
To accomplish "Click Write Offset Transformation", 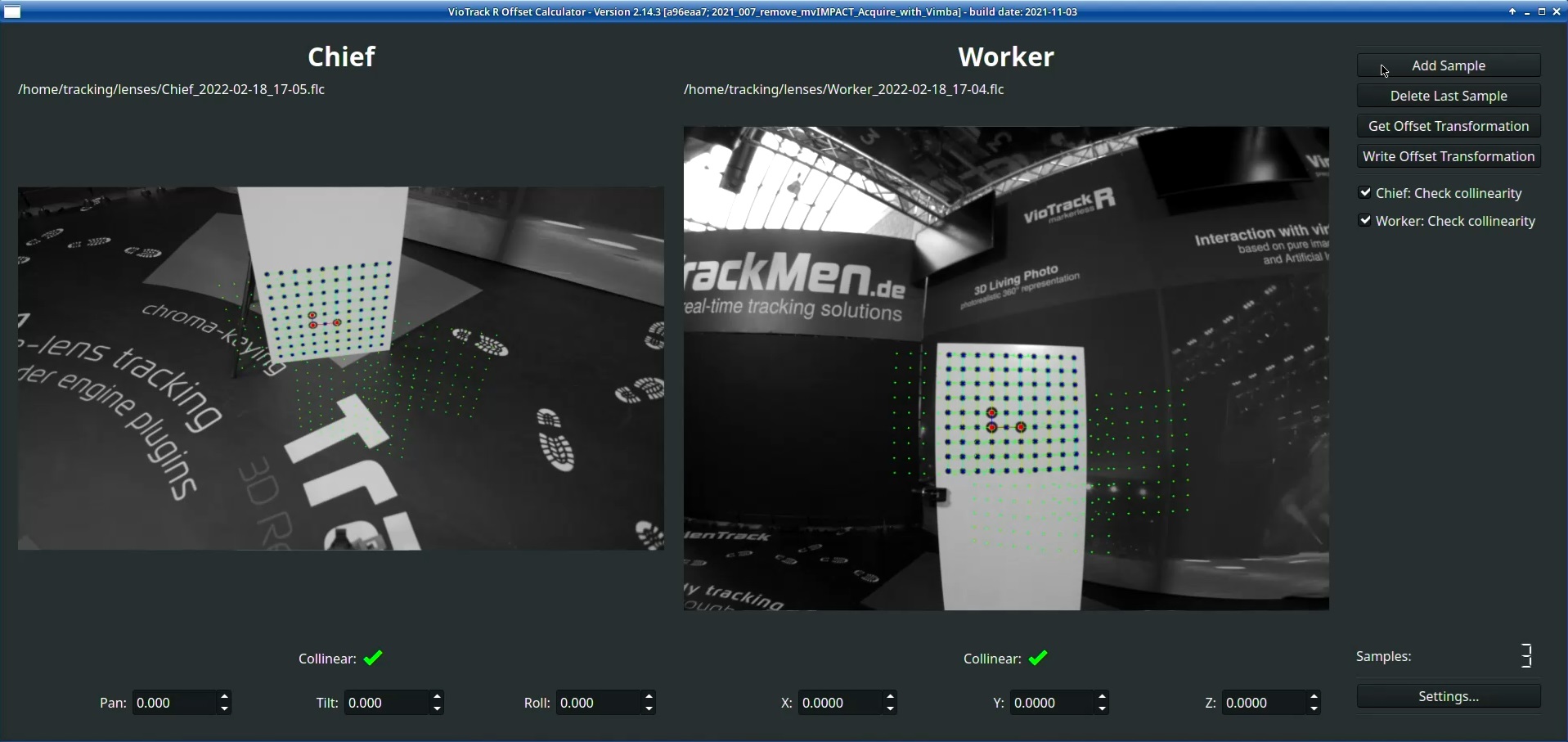I will (1448, 155).
